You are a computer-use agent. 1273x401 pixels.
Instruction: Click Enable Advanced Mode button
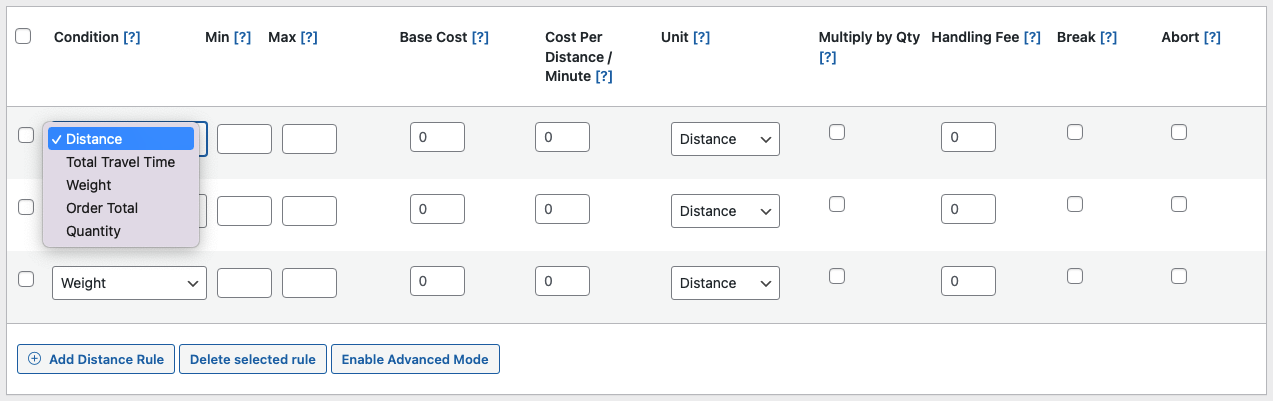click(415, 359)
